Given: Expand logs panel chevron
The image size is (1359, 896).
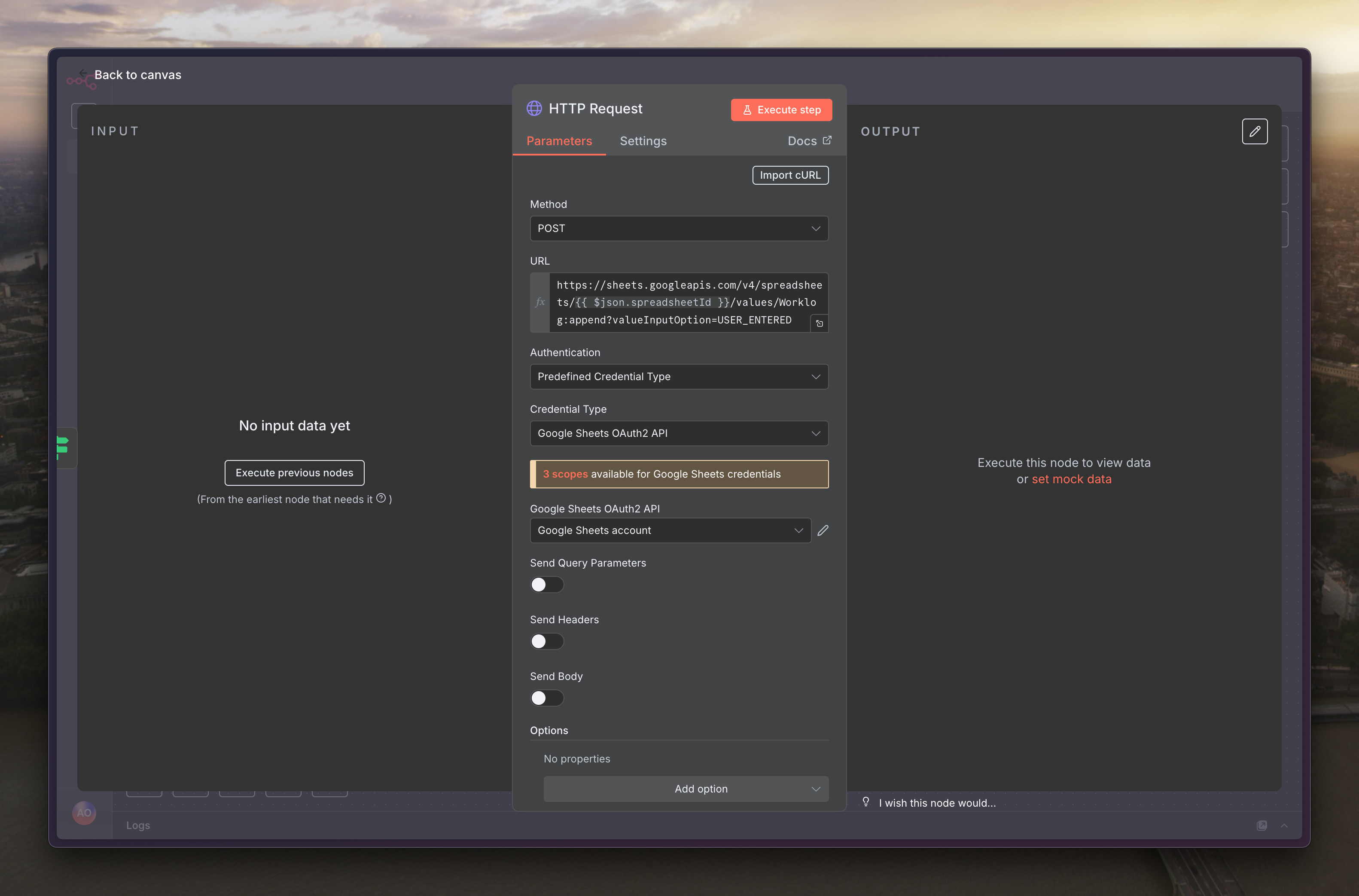Looking at the screenshot, I should click(1283, 825).
